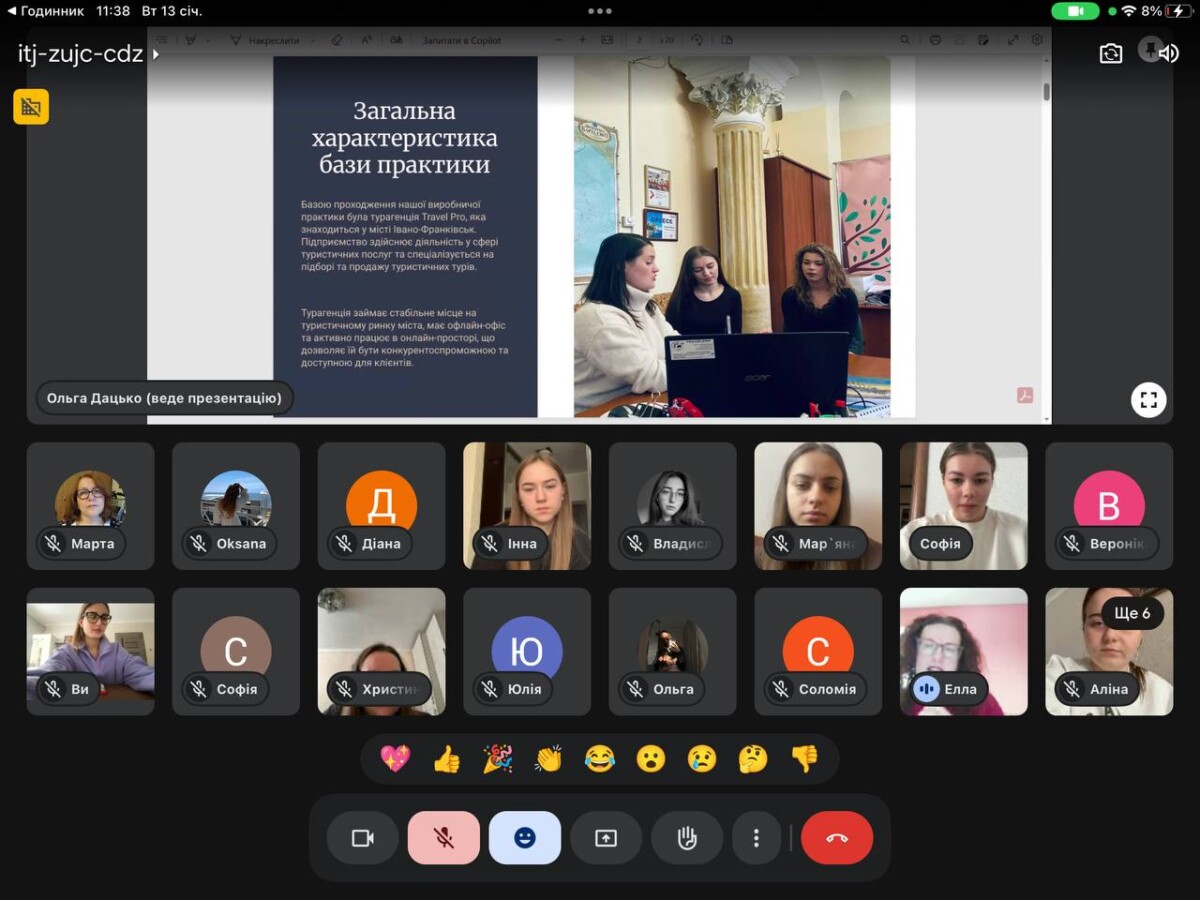Share screen using the present button
The height and width of the screenshot is (900, 1200).
tap(606, 838)
